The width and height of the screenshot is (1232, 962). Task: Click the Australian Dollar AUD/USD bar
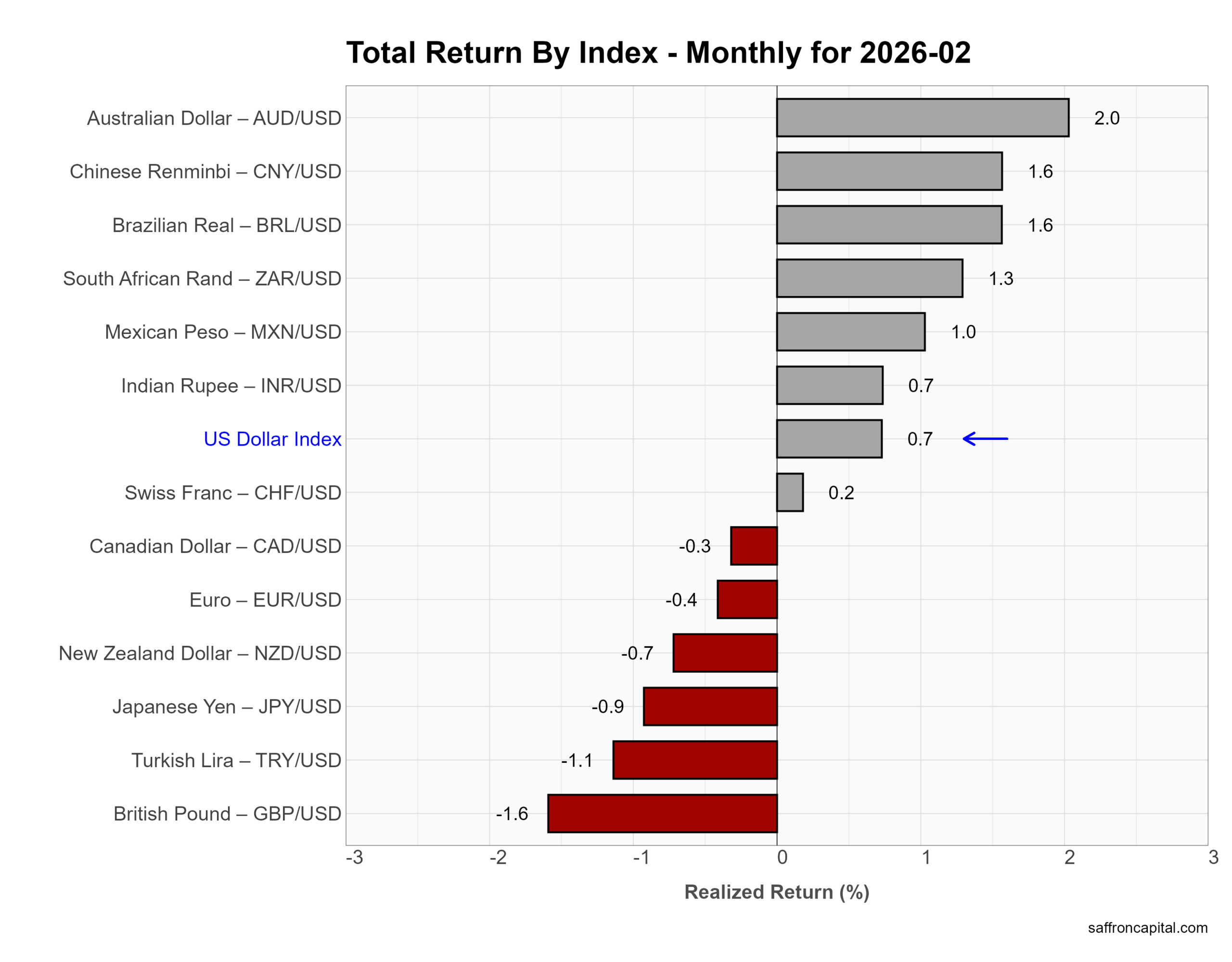point(922,118)
